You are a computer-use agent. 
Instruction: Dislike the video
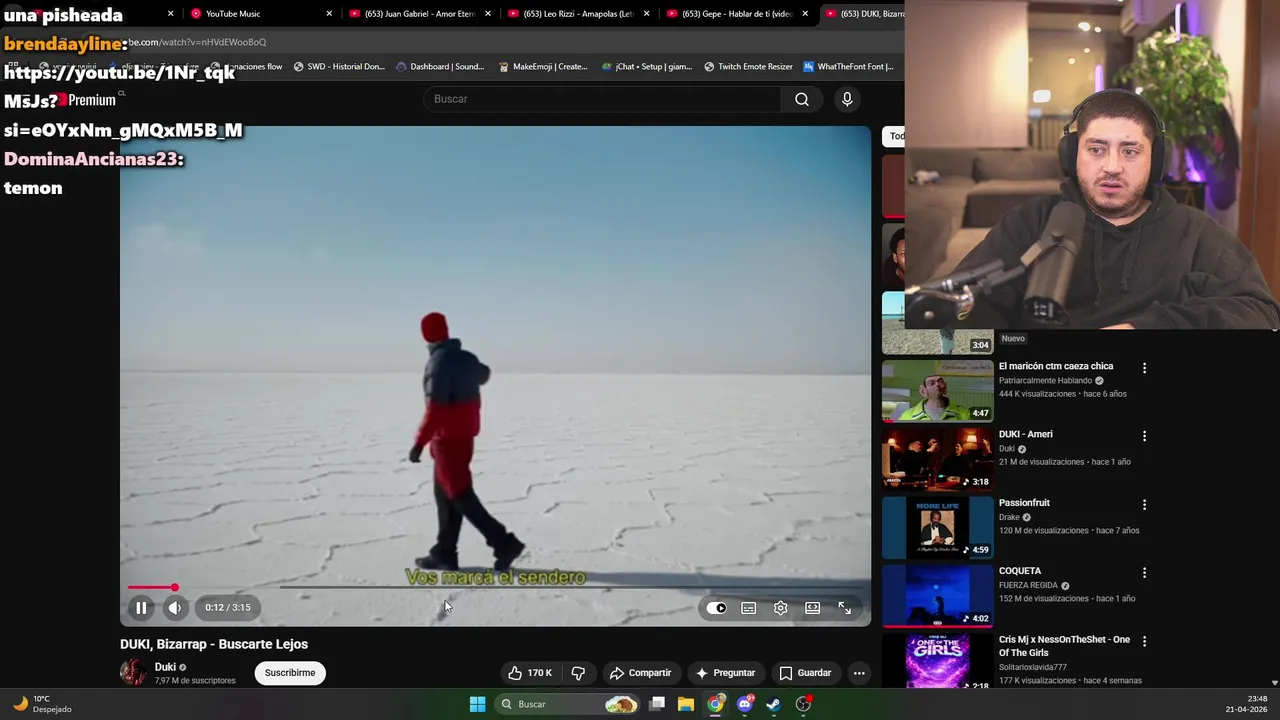[x=578, y=673]
